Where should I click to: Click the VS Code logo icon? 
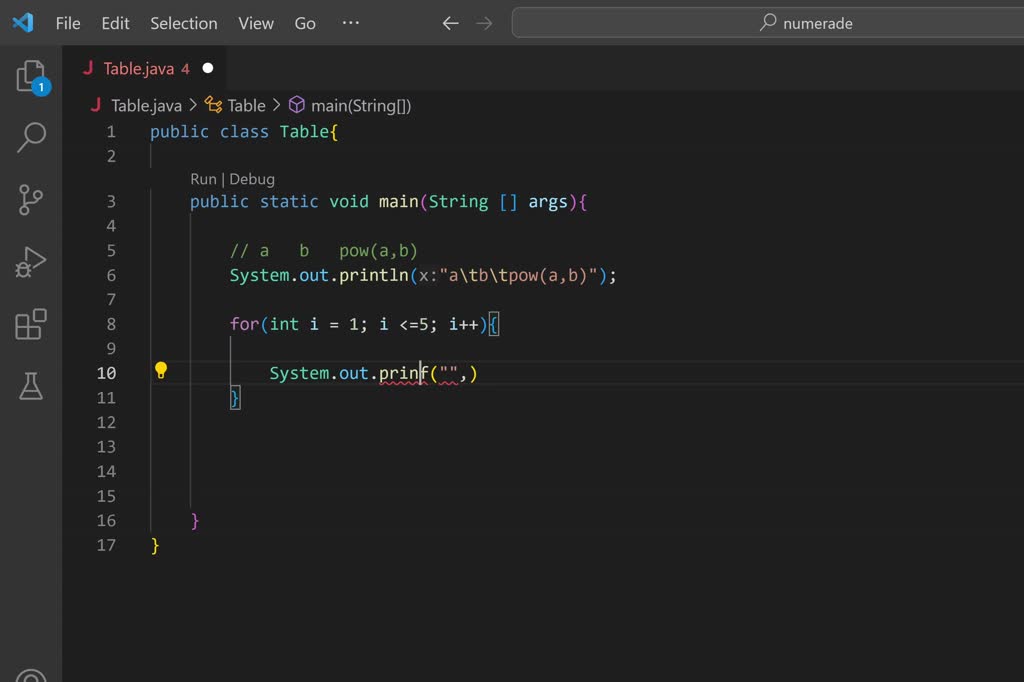[x=23, y=23]
